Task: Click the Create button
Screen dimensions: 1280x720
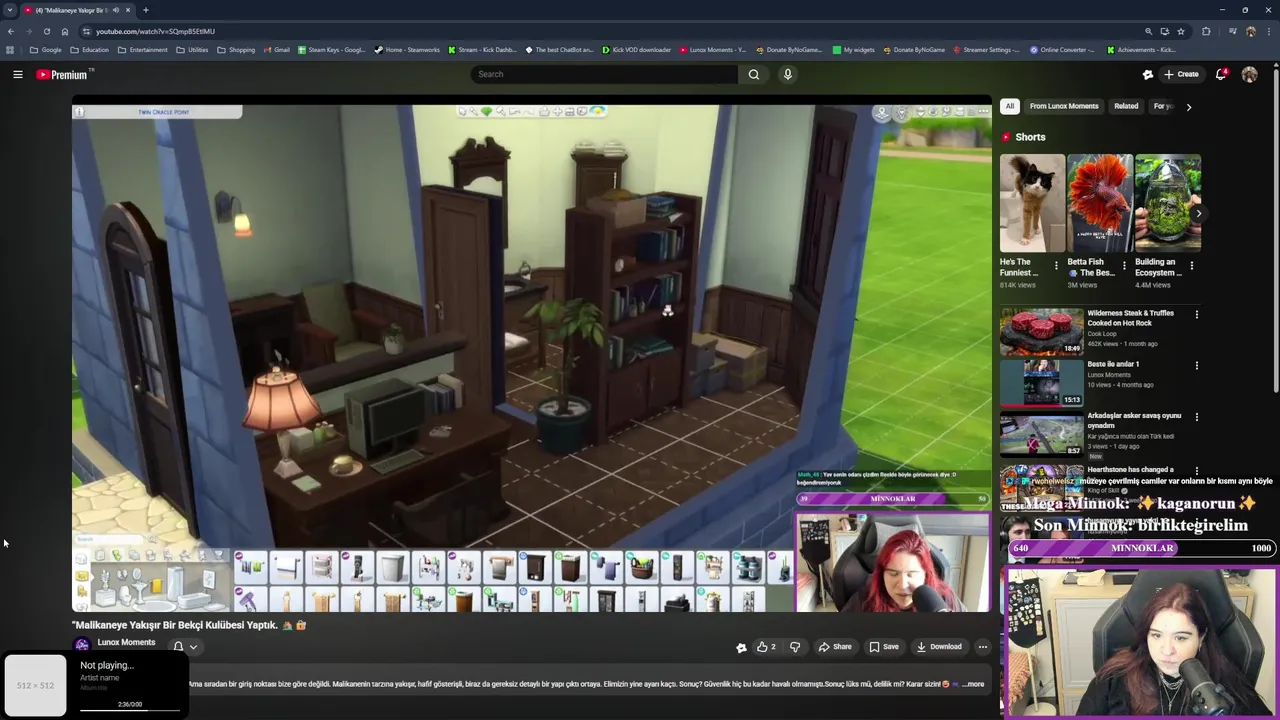Action: coord(1181,74)
